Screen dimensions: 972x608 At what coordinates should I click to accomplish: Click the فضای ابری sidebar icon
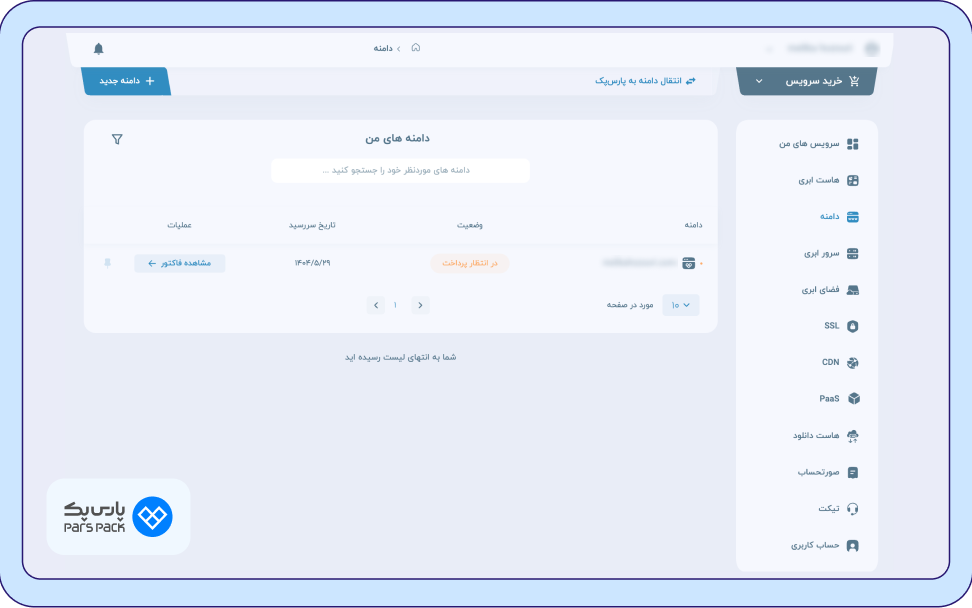[853, 290]
